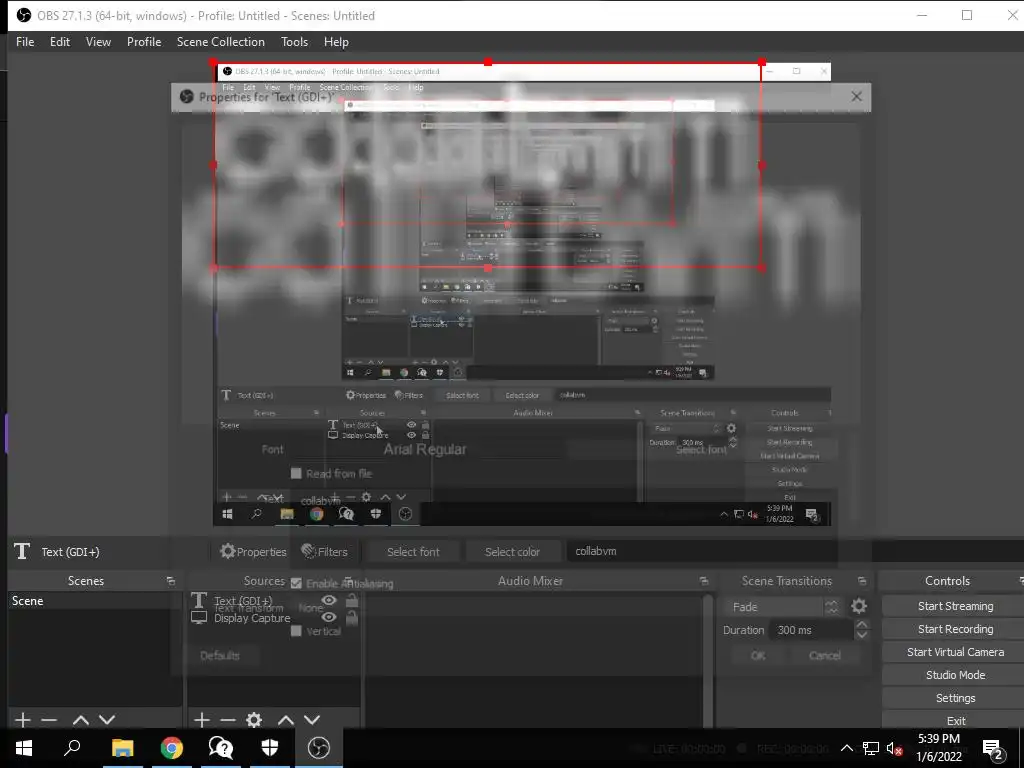Click Start Recording
Viewport: 1024px width, 768px height.
955,629
